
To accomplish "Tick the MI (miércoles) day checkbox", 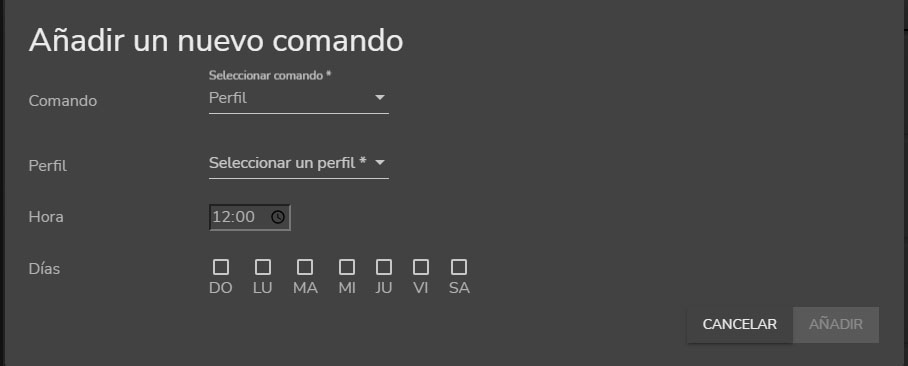I will tap(347, 267).
